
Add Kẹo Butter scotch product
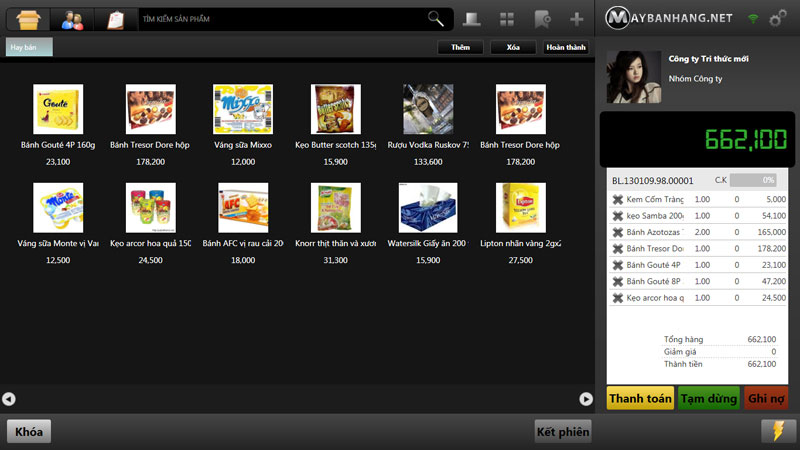point(335,109)
